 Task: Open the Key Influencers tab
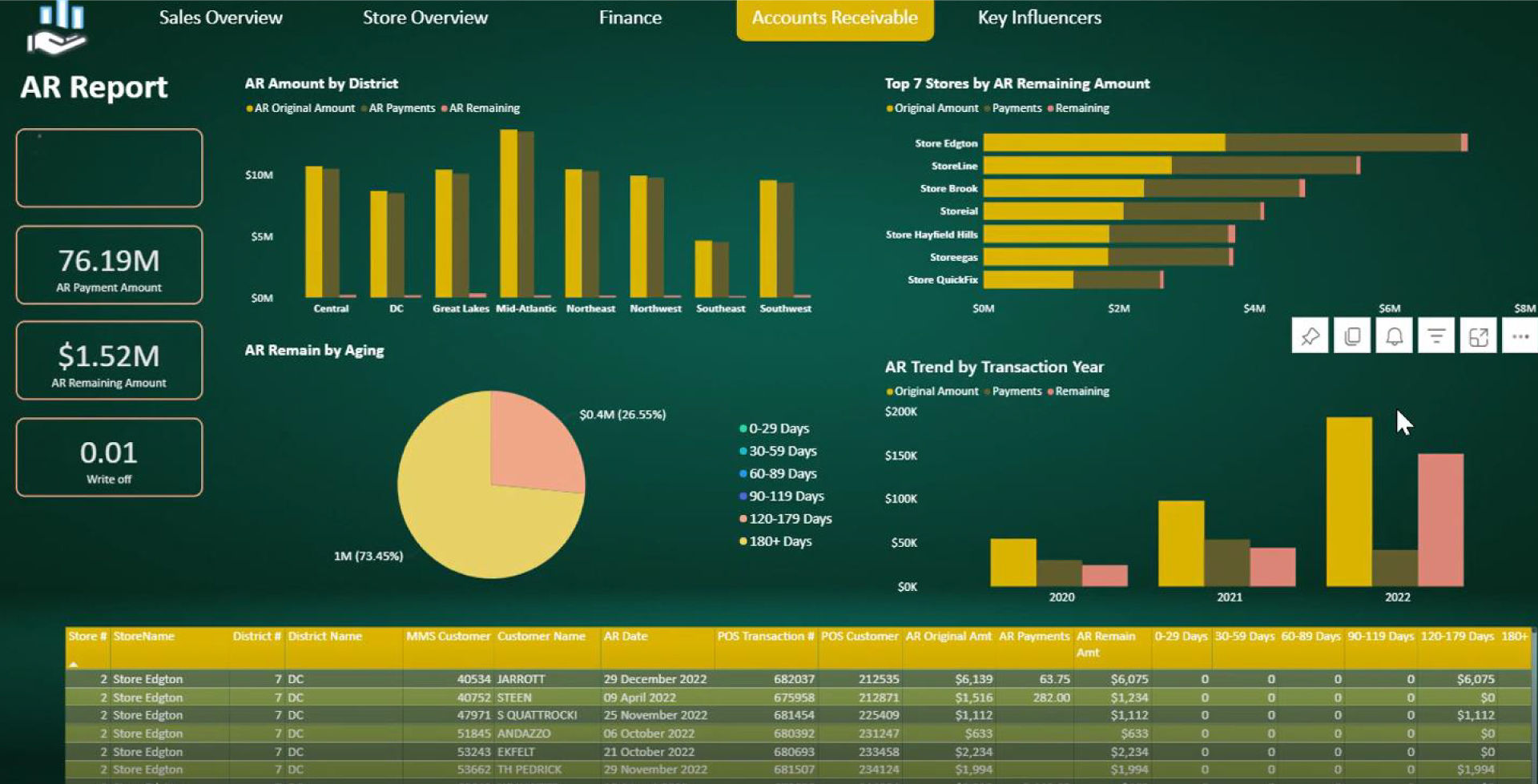(1039, 18)
